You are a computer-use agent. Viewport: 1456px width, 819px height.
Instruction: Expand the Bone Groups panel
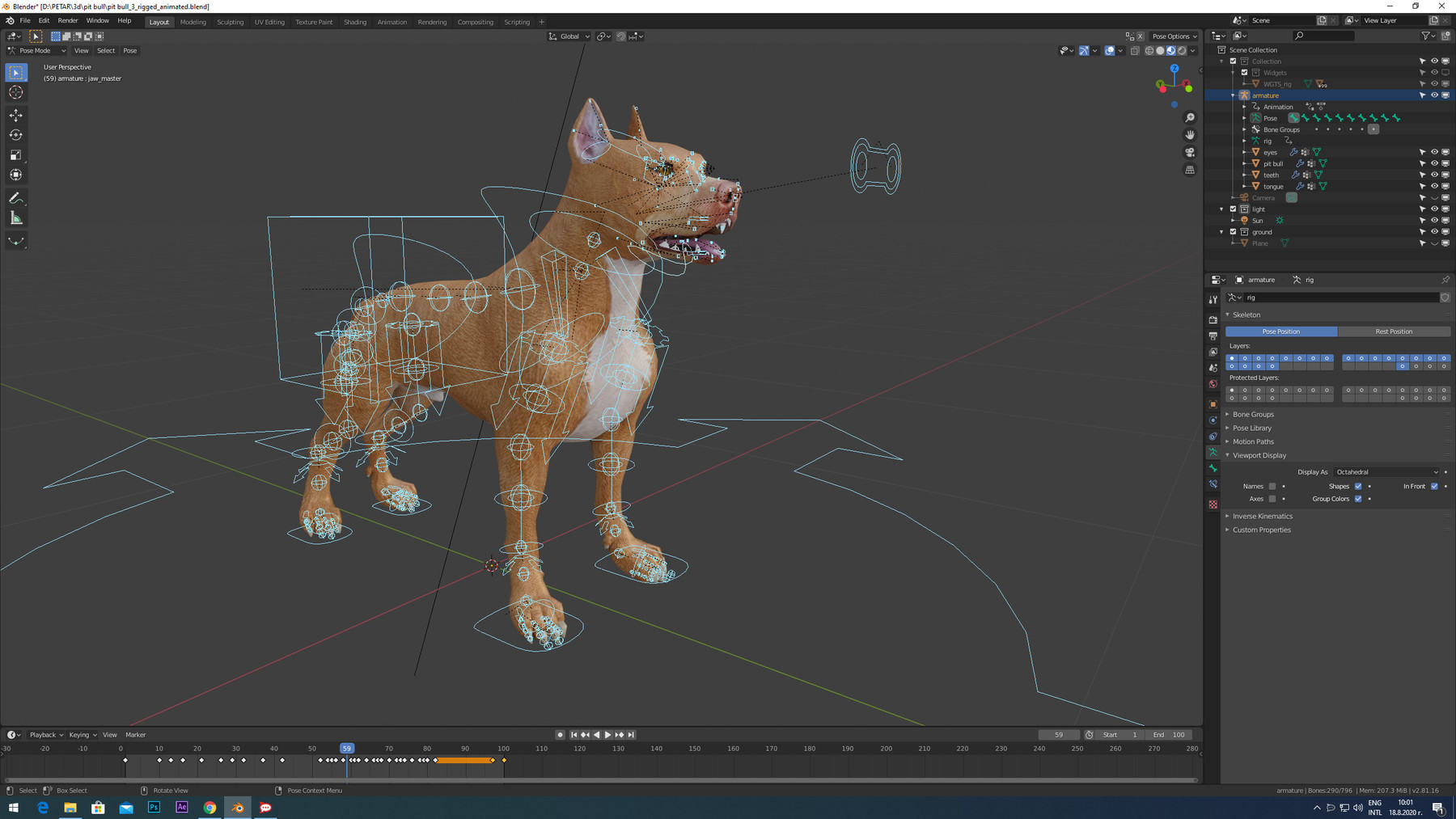1252,414
